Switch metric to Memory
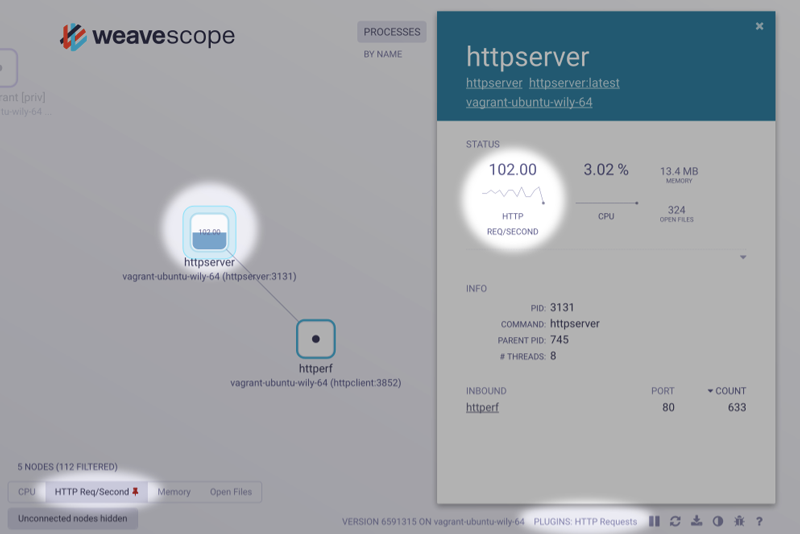 tap(174, 492)
